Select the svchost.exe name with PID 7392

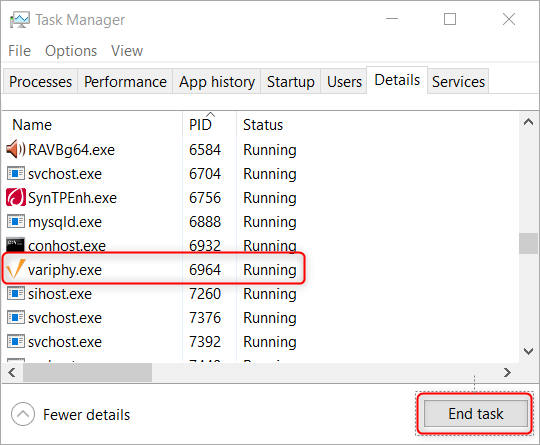(65, 342)
